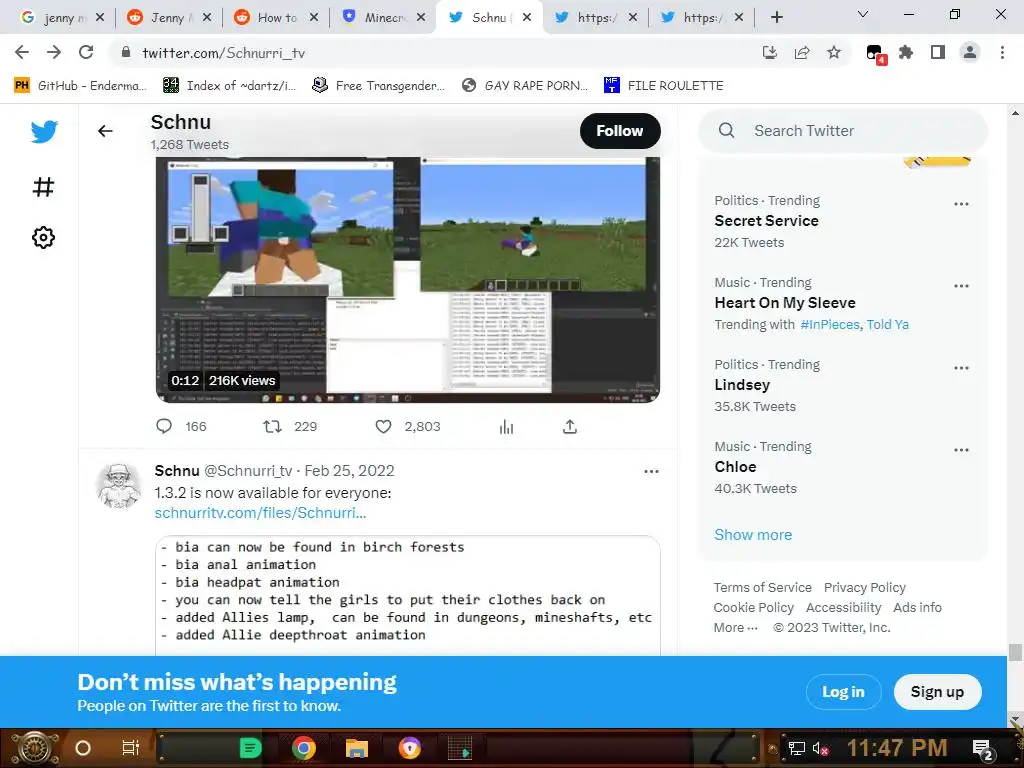The width and height of the screenshot is (1024, 768).
Task: View tweet analytics bar chart icon
Action: (506, 427)
